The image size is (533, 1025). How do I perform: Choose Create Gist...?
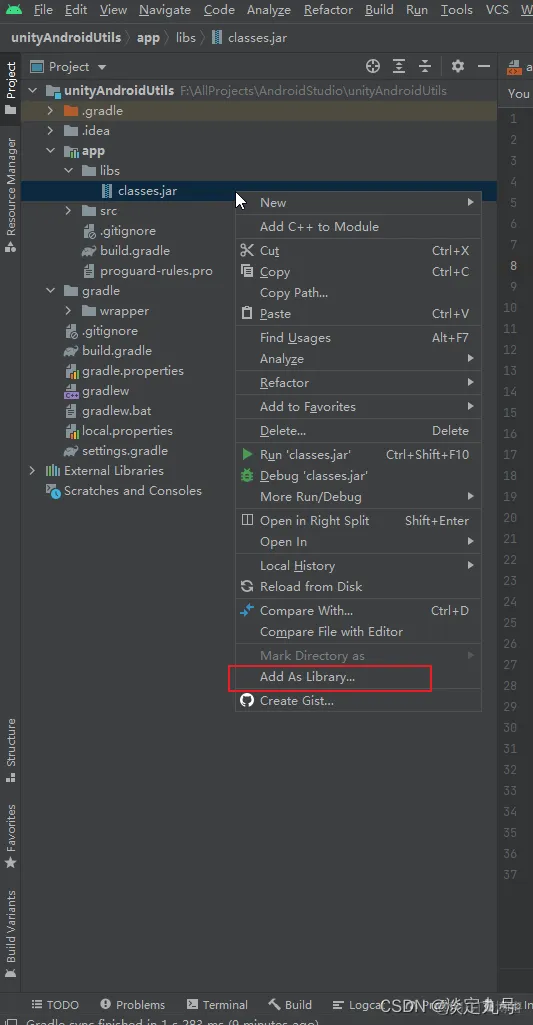(358, 701)
